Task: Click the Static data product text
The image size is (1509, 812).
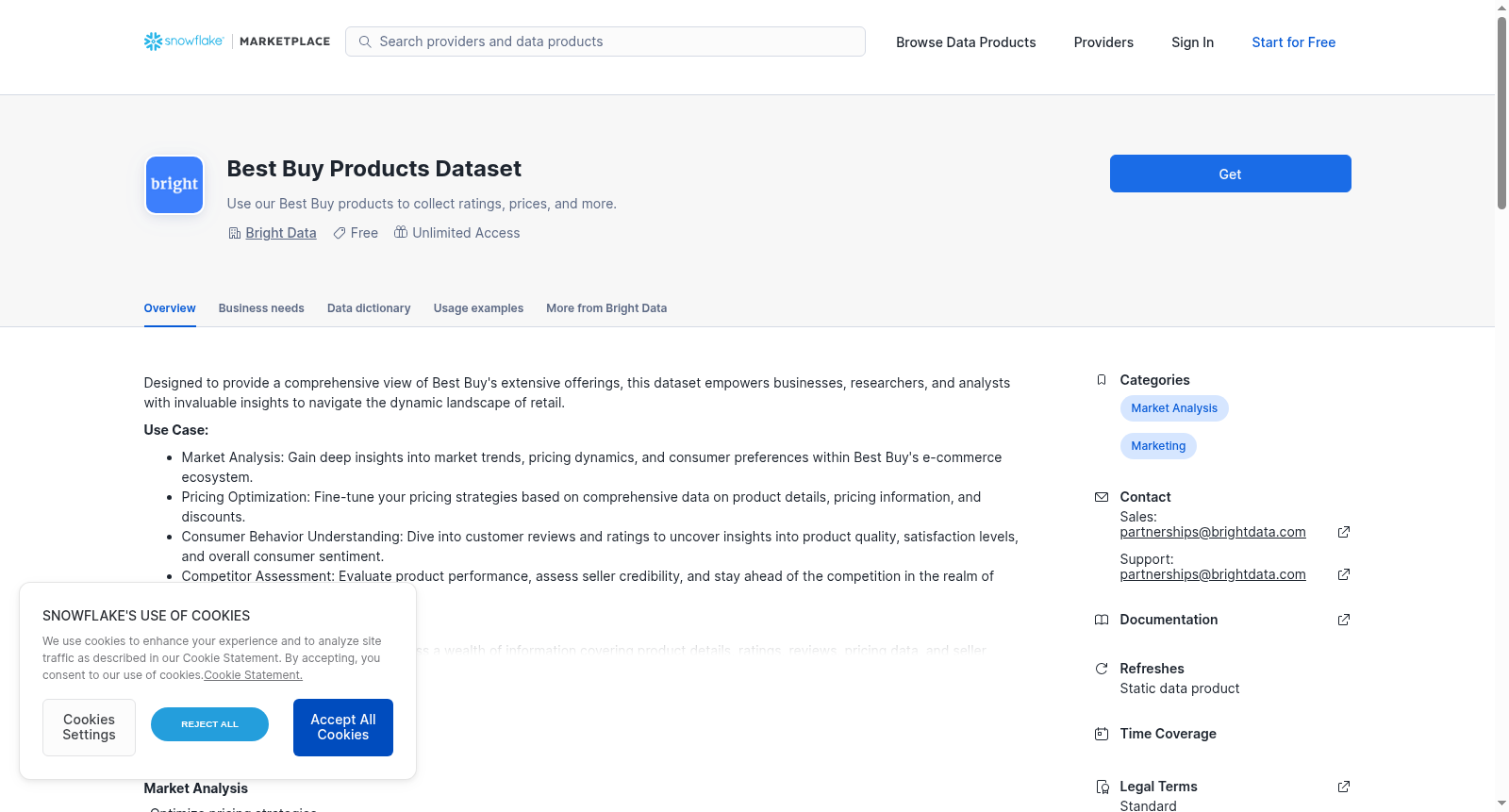Action: [1180, 688]
